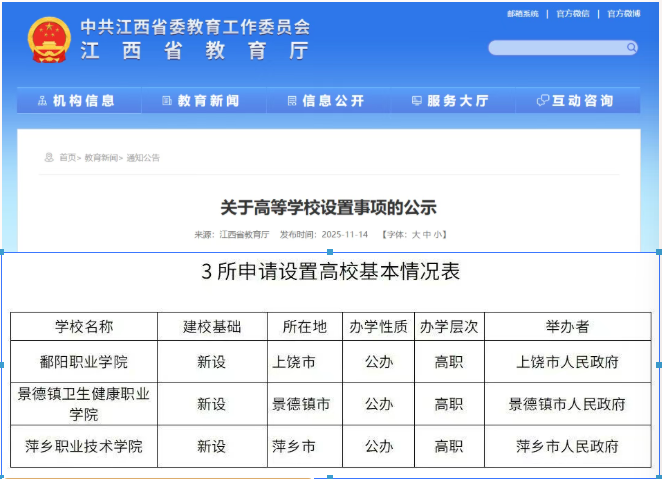Click the 中共江西省委教育工作委员会 heading
The height and width of the screenshot is (479, 662).
click(195, 27)
